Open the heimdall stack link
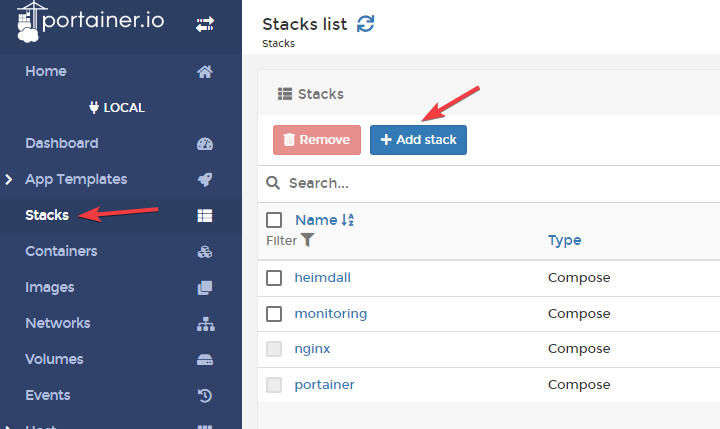The image size is (720, 429). pyautogui.click(x=322, y=277)
